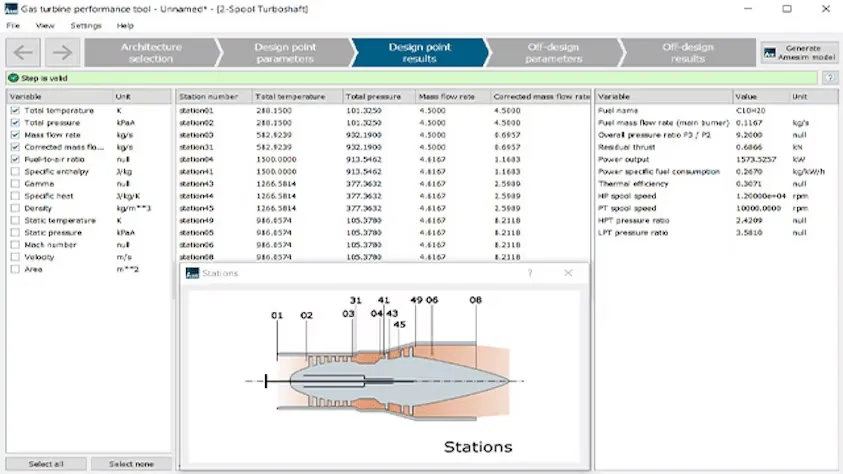This screenshot has width=843, height=474.
Task: Click the forward arrow navigation button
Action: tap(61, 53)
